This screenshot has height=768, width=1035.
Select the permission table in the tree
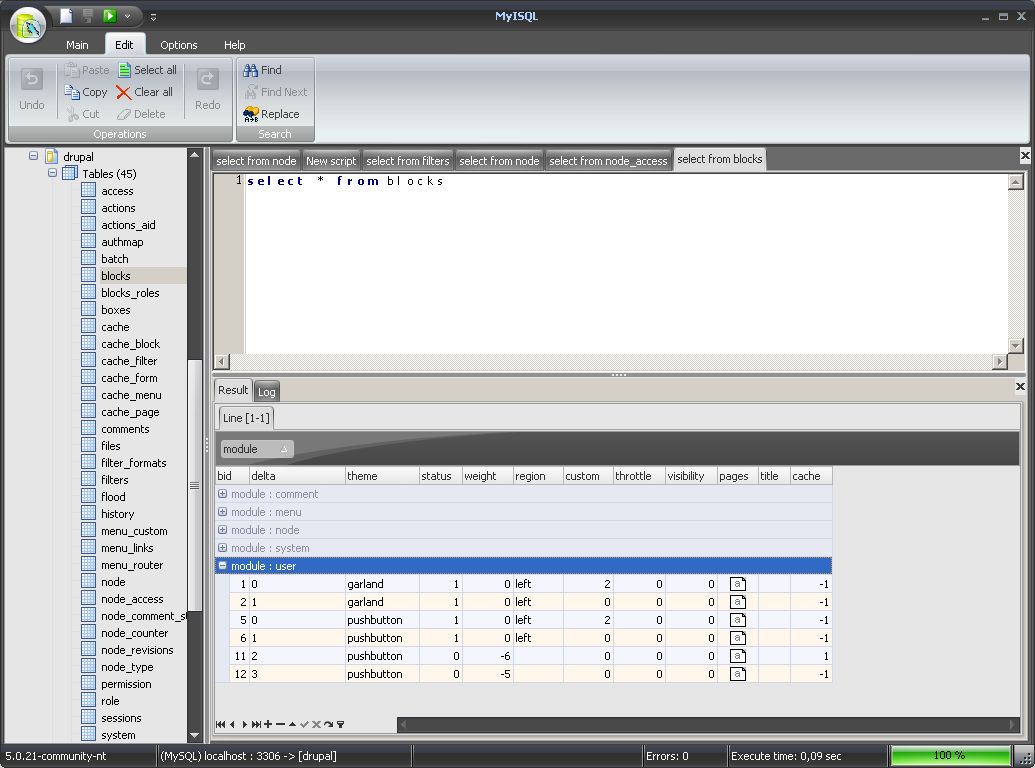(126, 684)
